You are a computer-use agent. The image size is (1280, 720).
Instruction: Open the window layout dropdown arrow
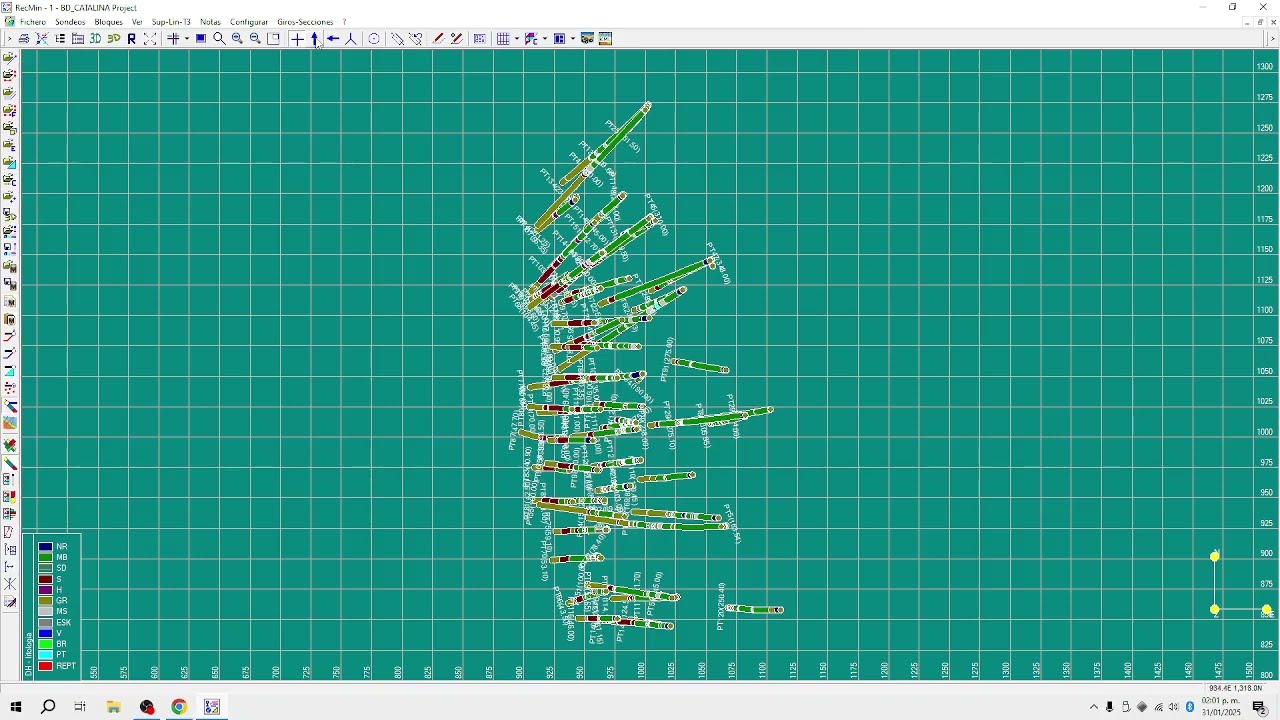point(572,39)
